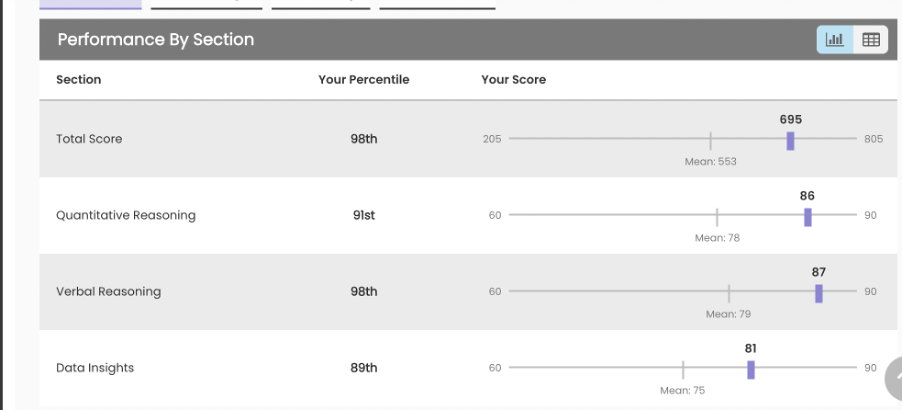Click the scroll-to-top arrow button
Image resolution: width=902 pixels, height=410 pixels.
pyautogui.click(x=892, y=373)
